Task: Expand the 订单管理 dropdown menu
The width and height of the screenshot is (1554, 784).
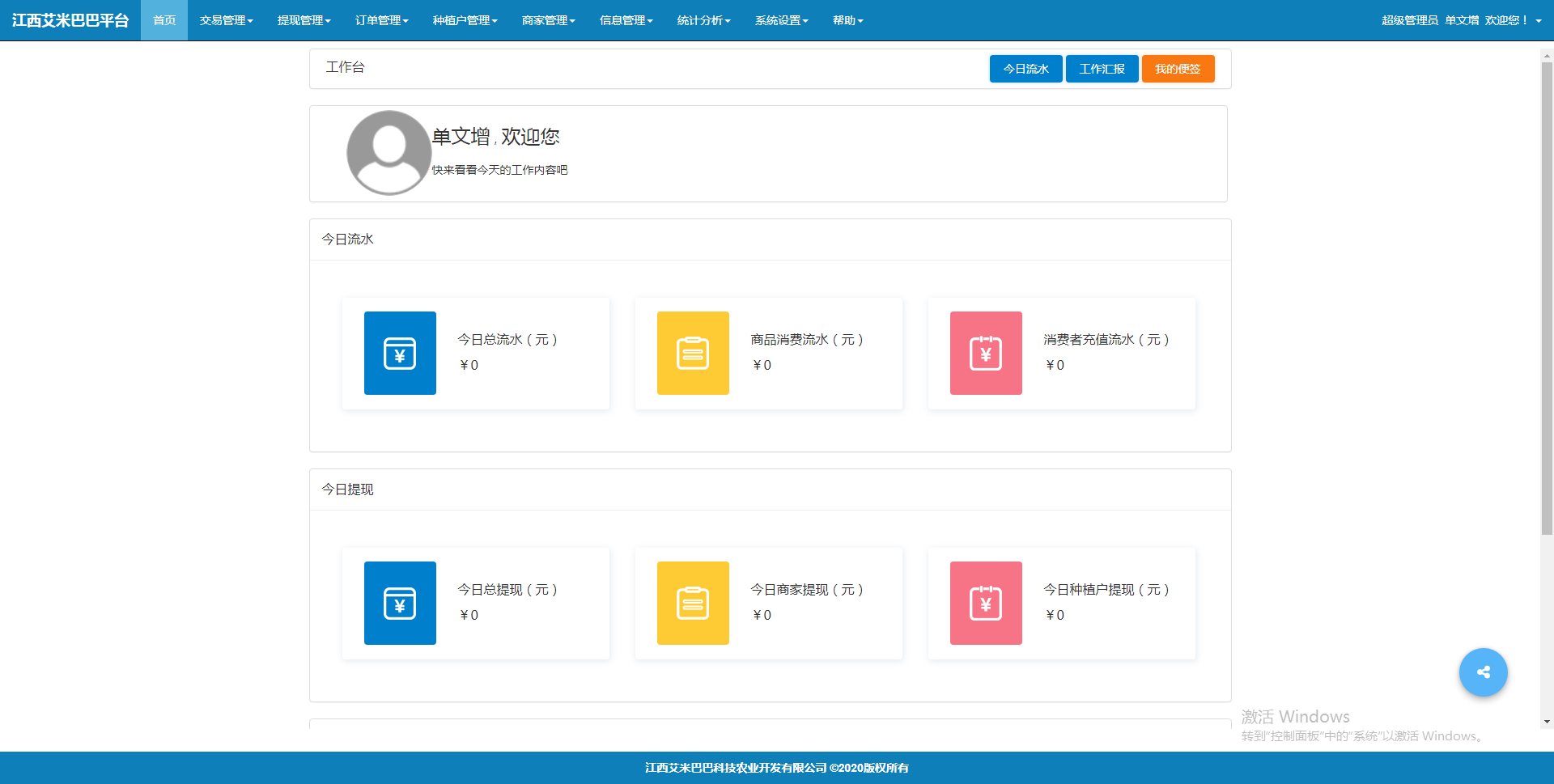Action: click(x=381, y=20)
